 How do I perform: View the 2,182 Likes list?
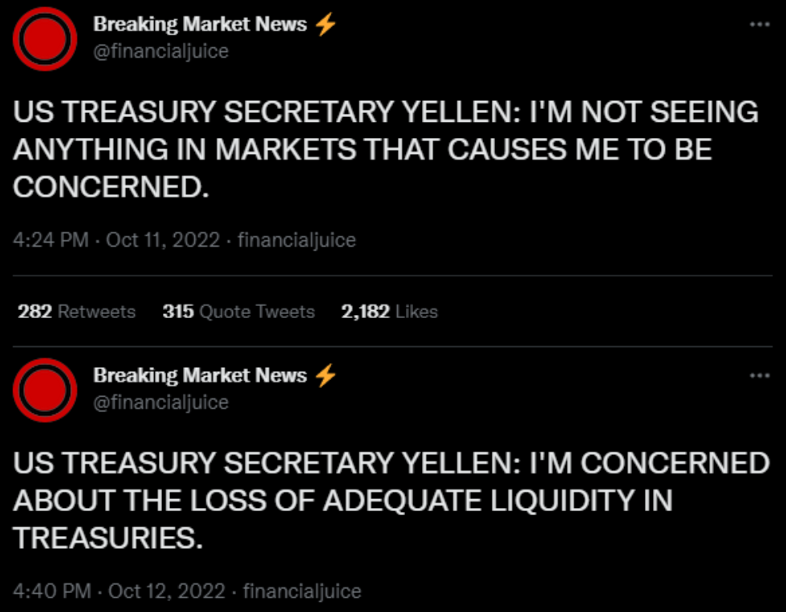click(x=389, y=312)
